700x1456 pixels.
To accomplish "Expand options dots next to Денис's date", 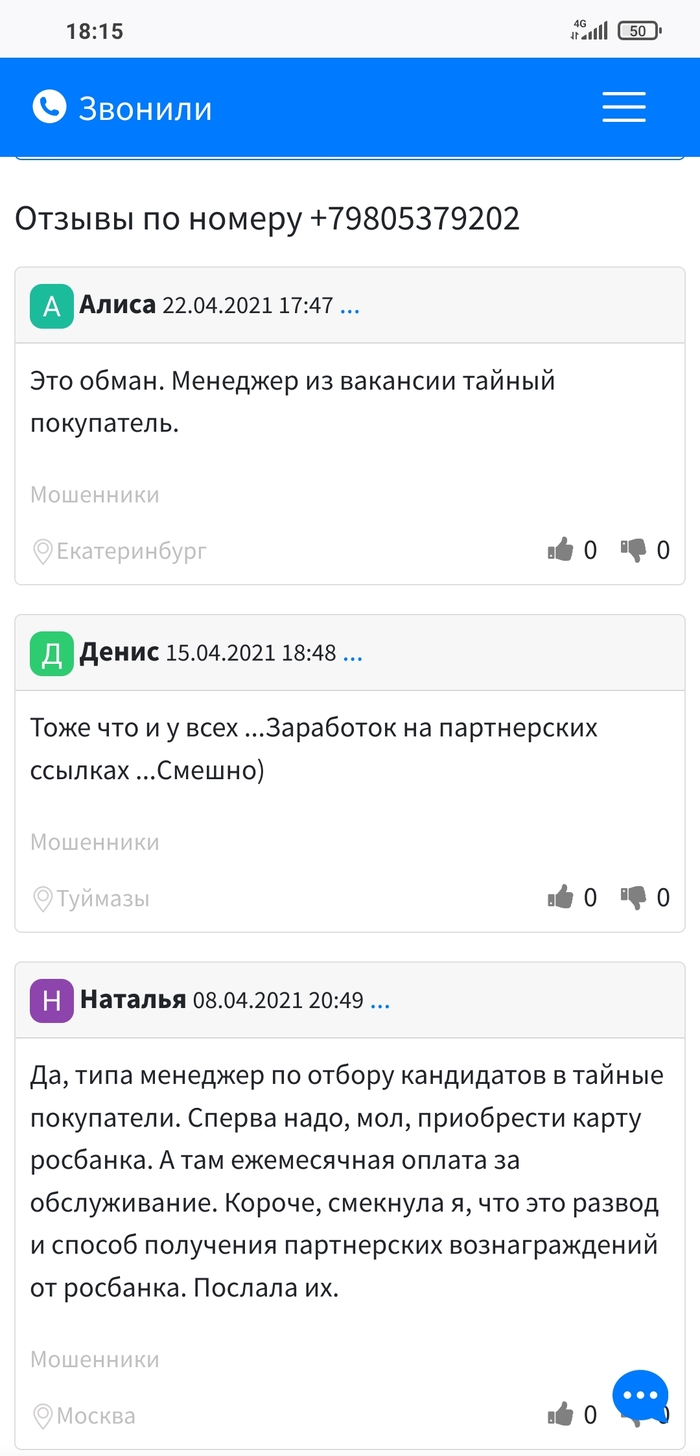I will tap(353, 654).
